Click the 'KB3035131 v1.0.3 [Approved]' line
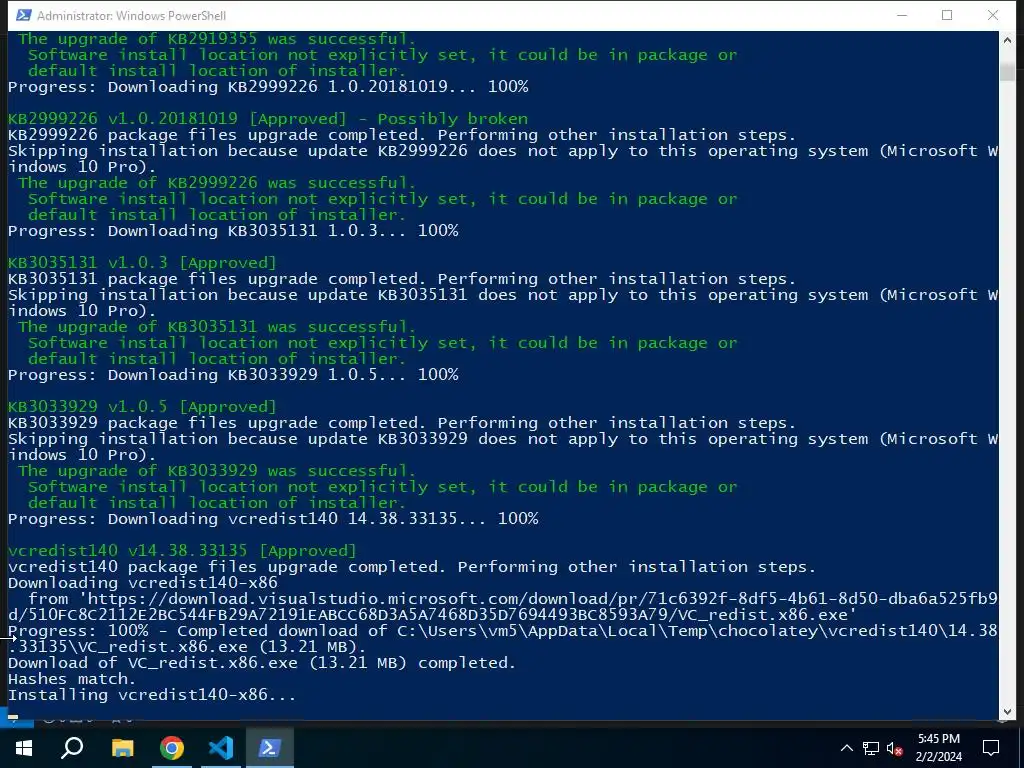The height and width of the screenshot is (768, 1024). click(142, 263)
